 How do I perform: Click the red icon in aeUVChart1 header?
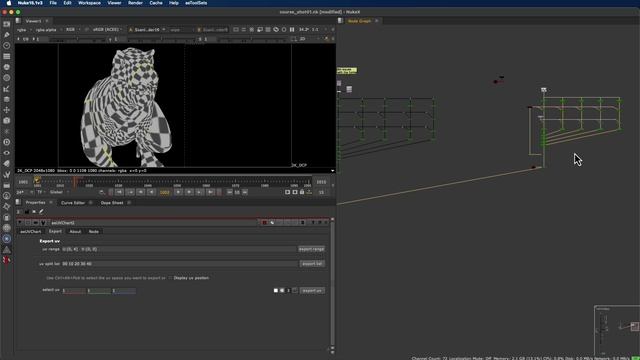point(264,223)
